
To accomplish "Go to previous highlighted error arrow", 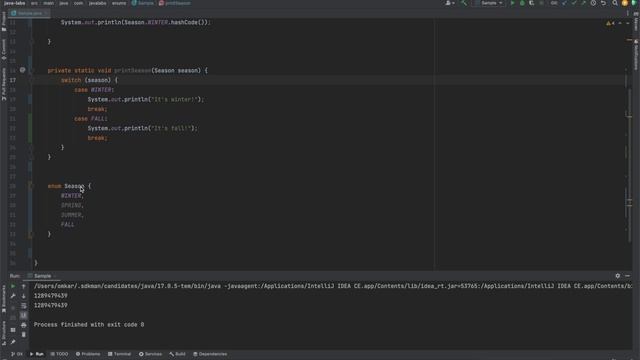I will click(x=620, y=23).
